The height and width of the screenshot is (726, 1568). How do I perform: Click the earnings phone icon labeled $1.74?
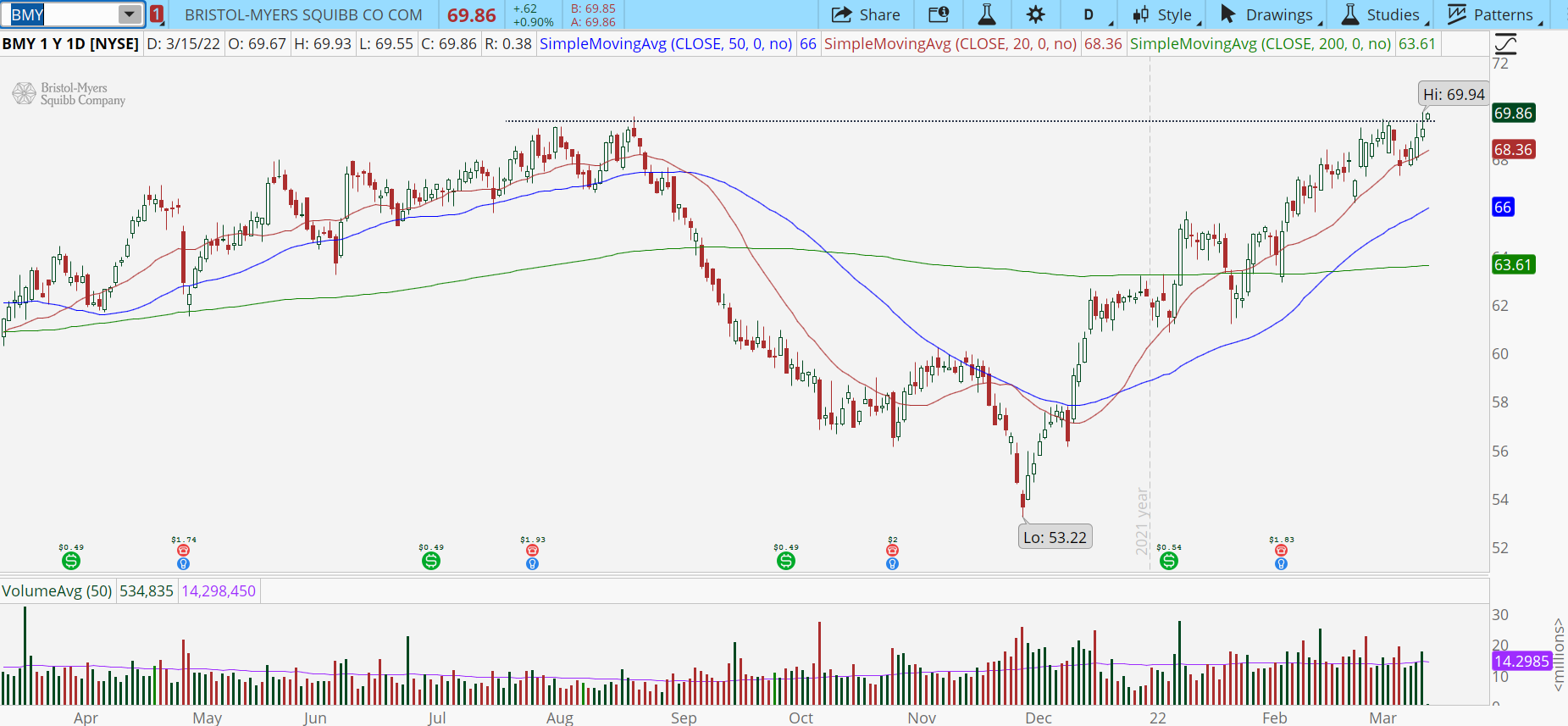[183, 551]
